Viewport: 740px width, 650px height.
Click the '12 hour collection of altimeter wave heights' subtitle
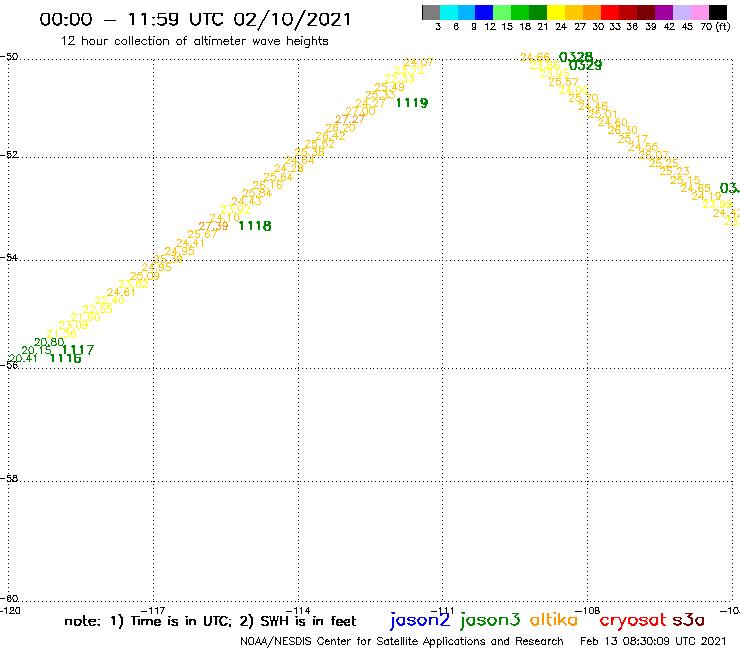(194, 41)
